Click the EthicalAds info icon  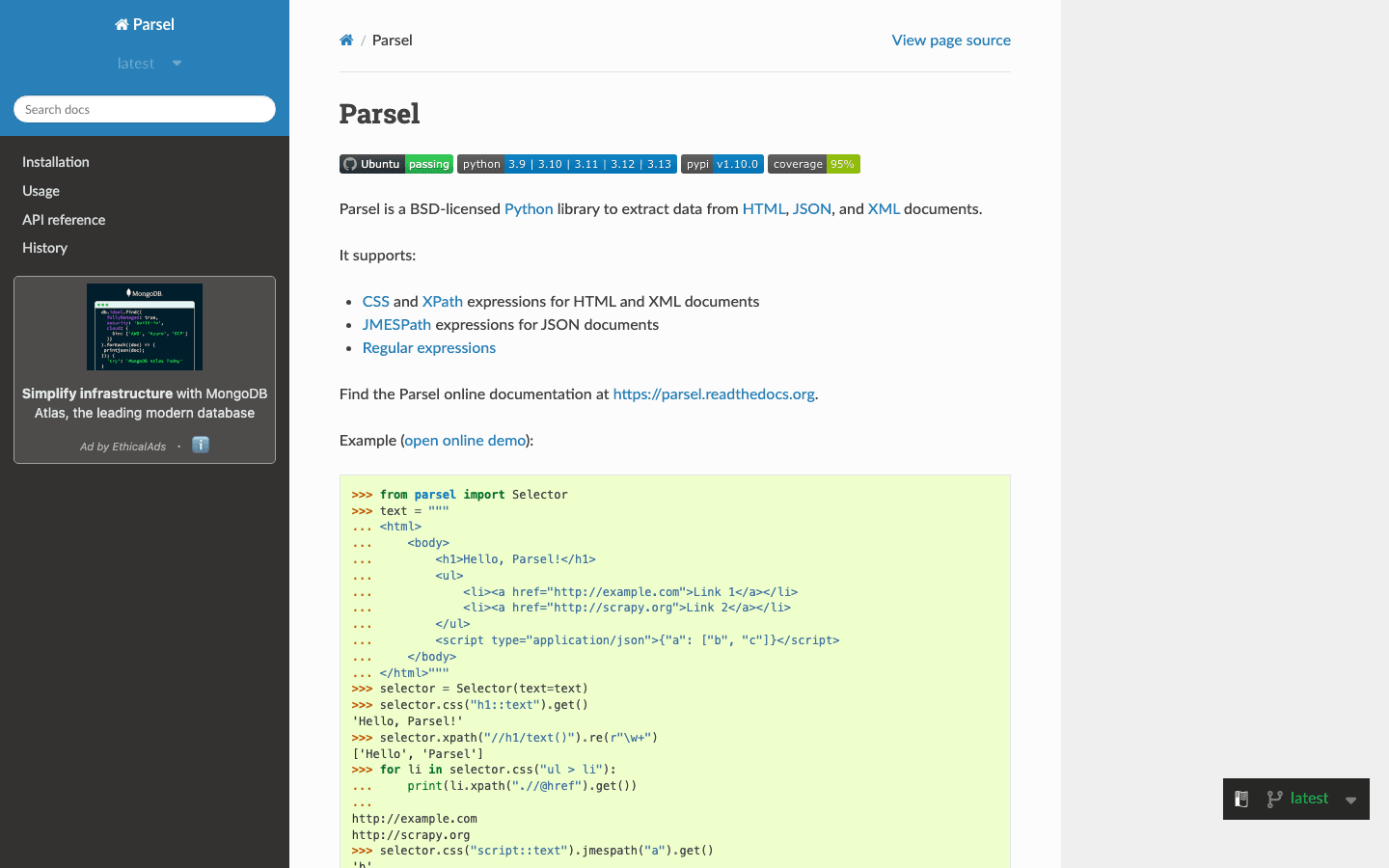[200, 445]
